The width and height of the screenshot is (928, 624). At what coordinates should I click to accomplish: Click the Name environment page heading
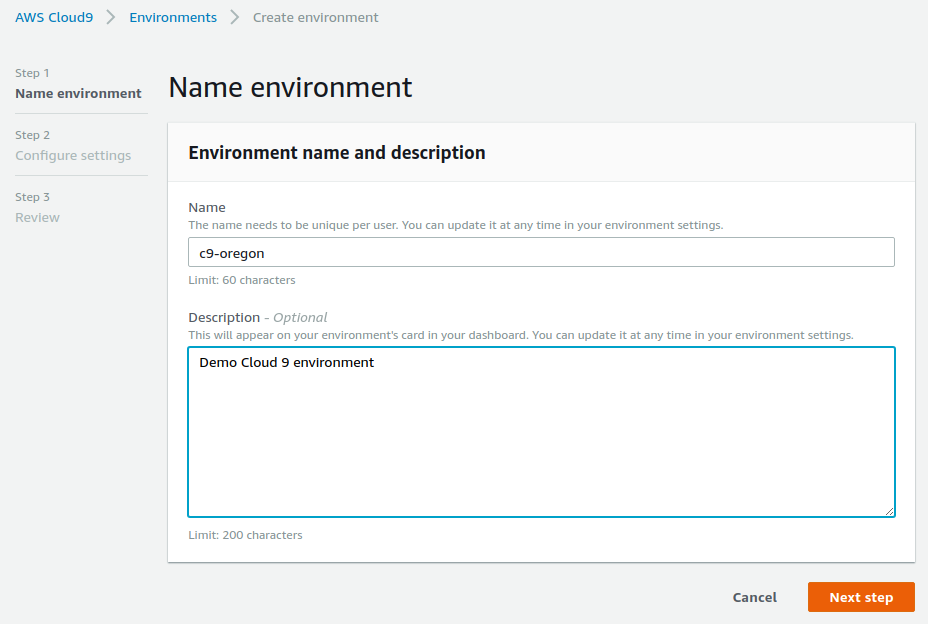[x=290, y=88]
